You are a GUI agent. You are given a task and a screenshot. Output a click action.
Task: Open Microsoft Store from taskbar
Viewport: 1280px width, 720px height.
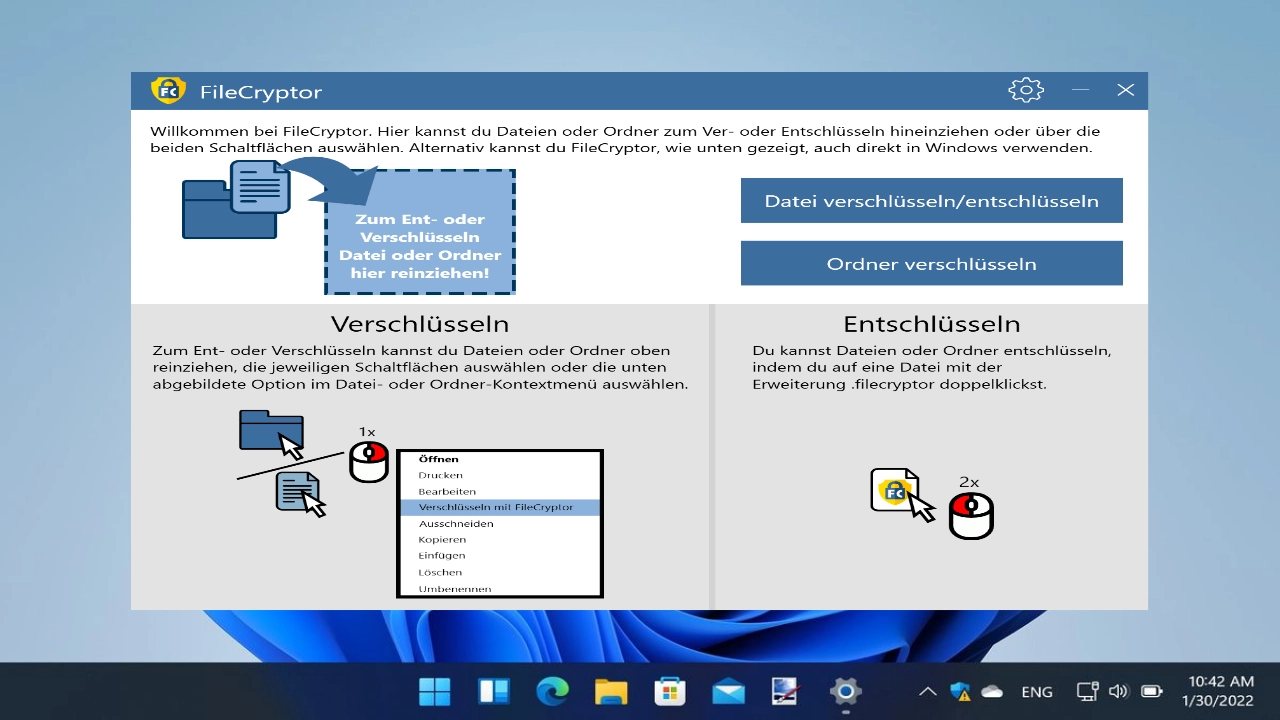pyautogui.click(x=669, y=691)
